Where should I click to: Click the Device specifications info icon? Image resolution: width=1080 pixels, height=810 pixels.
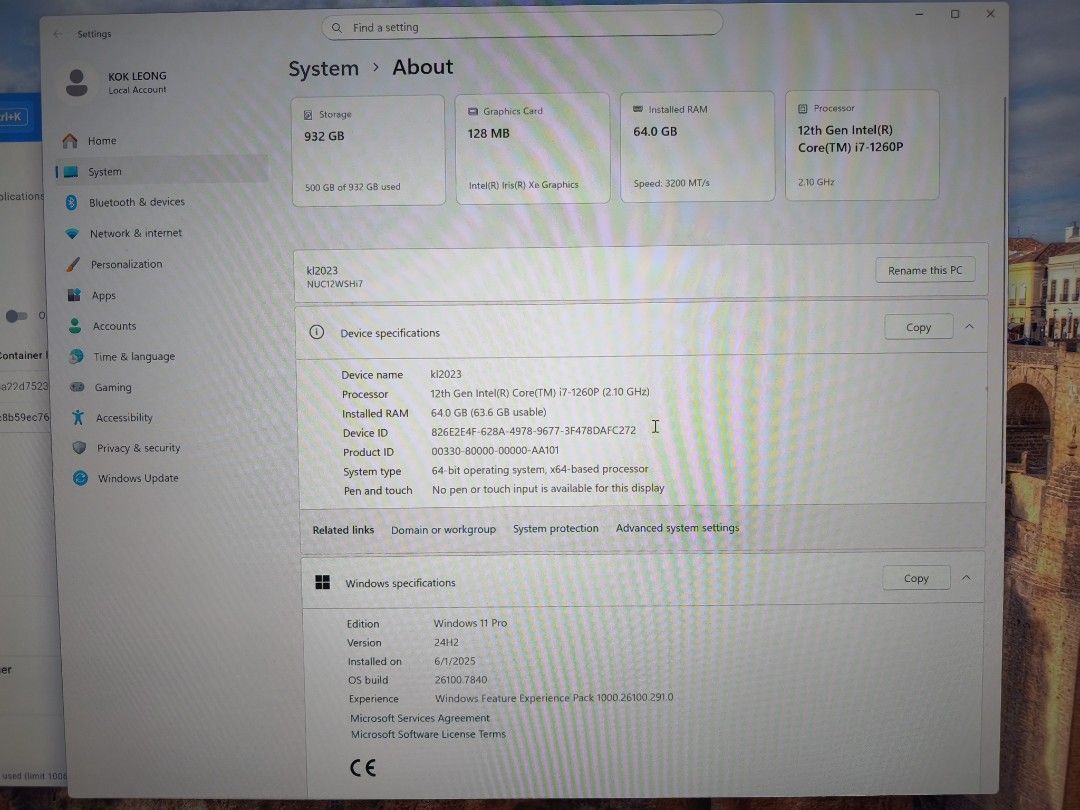point(317,333)
